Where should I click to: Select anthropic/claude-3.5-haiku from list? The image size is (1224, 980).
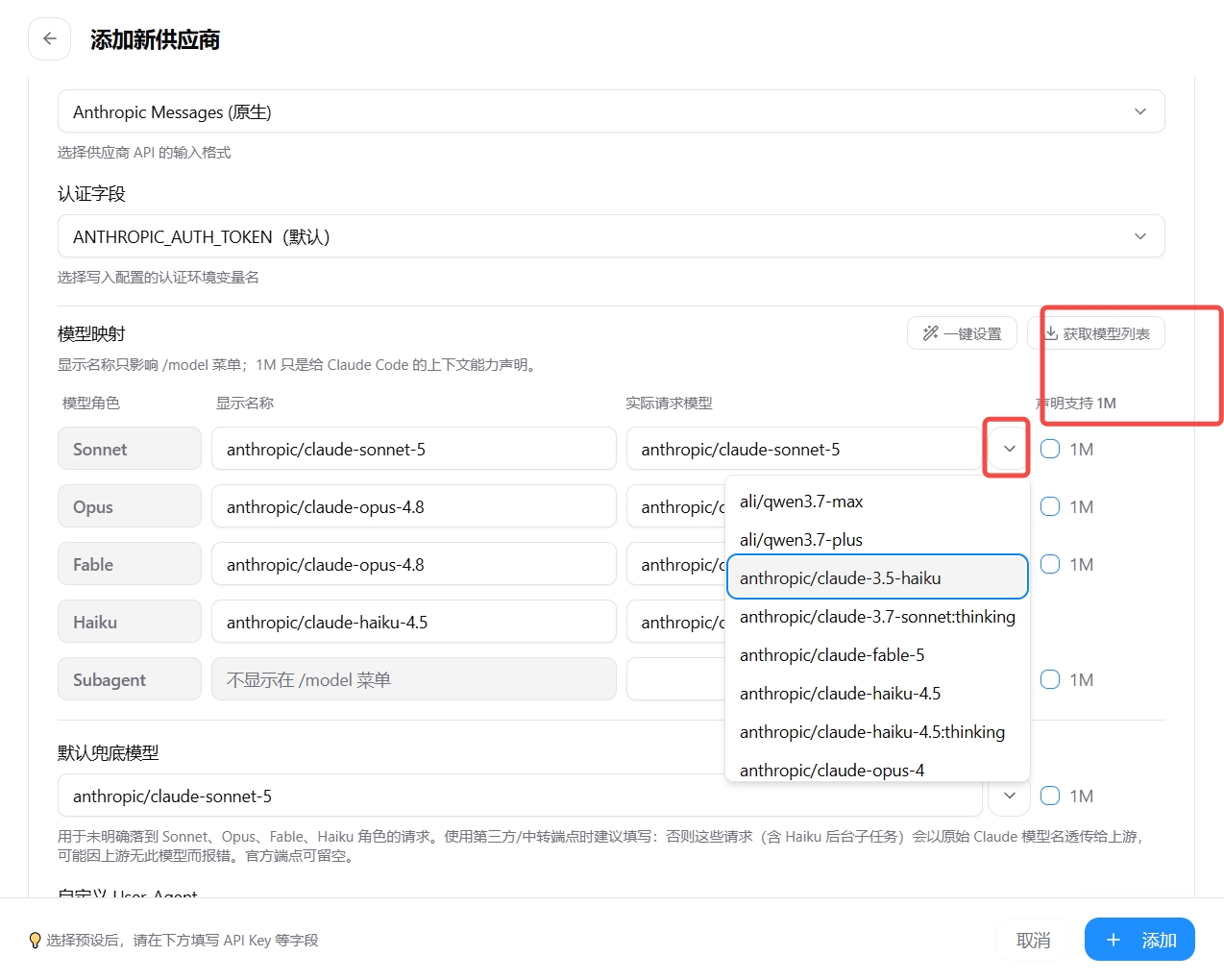[877, 577]
